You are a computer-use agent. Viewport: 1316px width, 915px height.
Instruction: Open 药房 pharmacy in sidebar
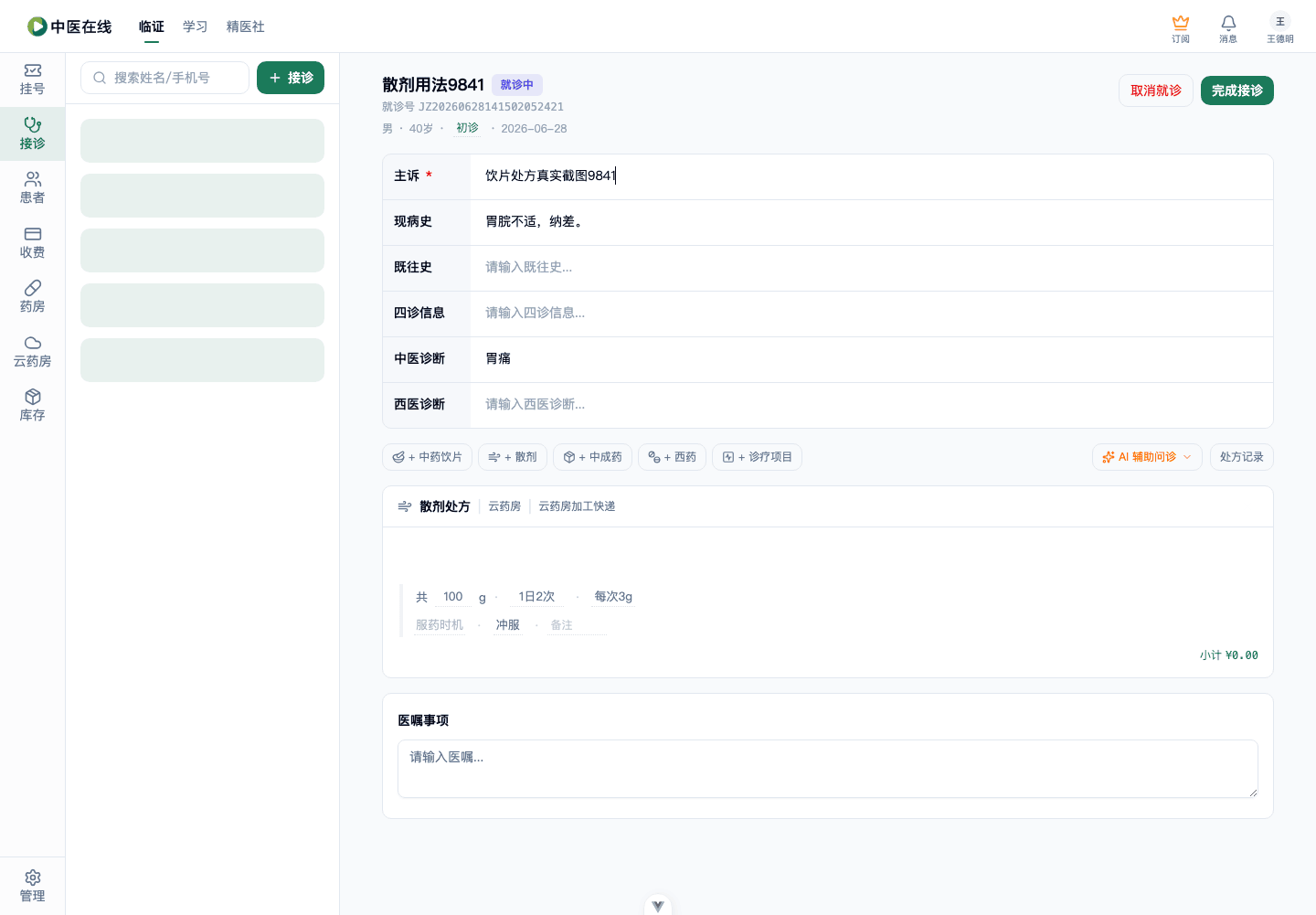(x=32, y=297)
